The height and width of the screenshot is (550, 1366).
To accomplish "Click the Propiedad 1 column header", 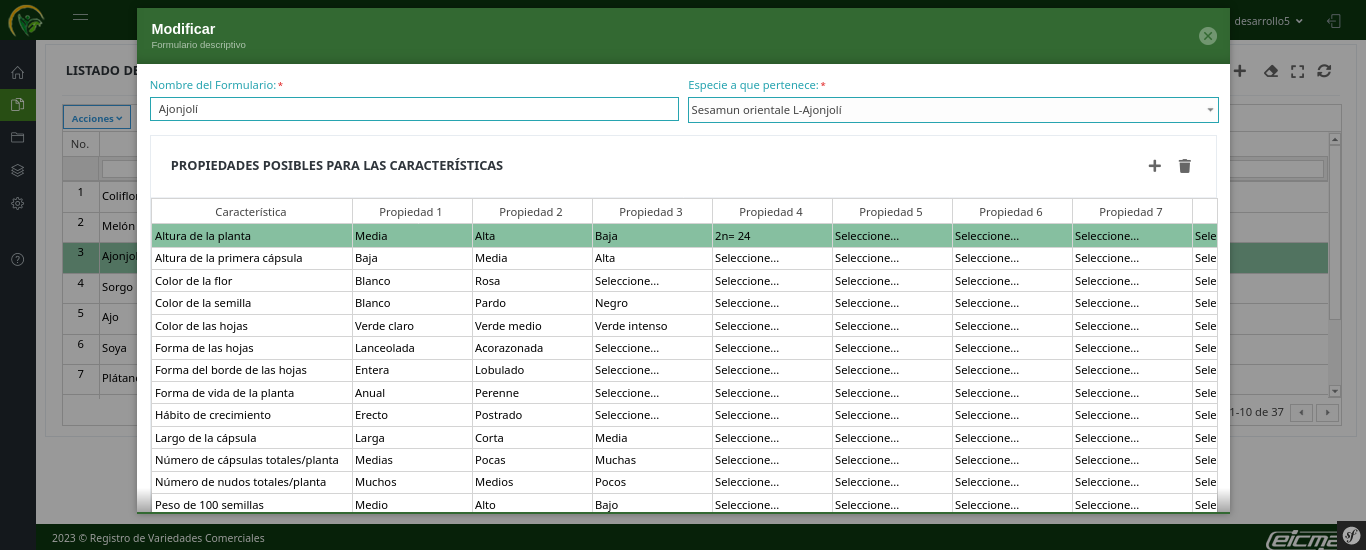I will point(411,212).
